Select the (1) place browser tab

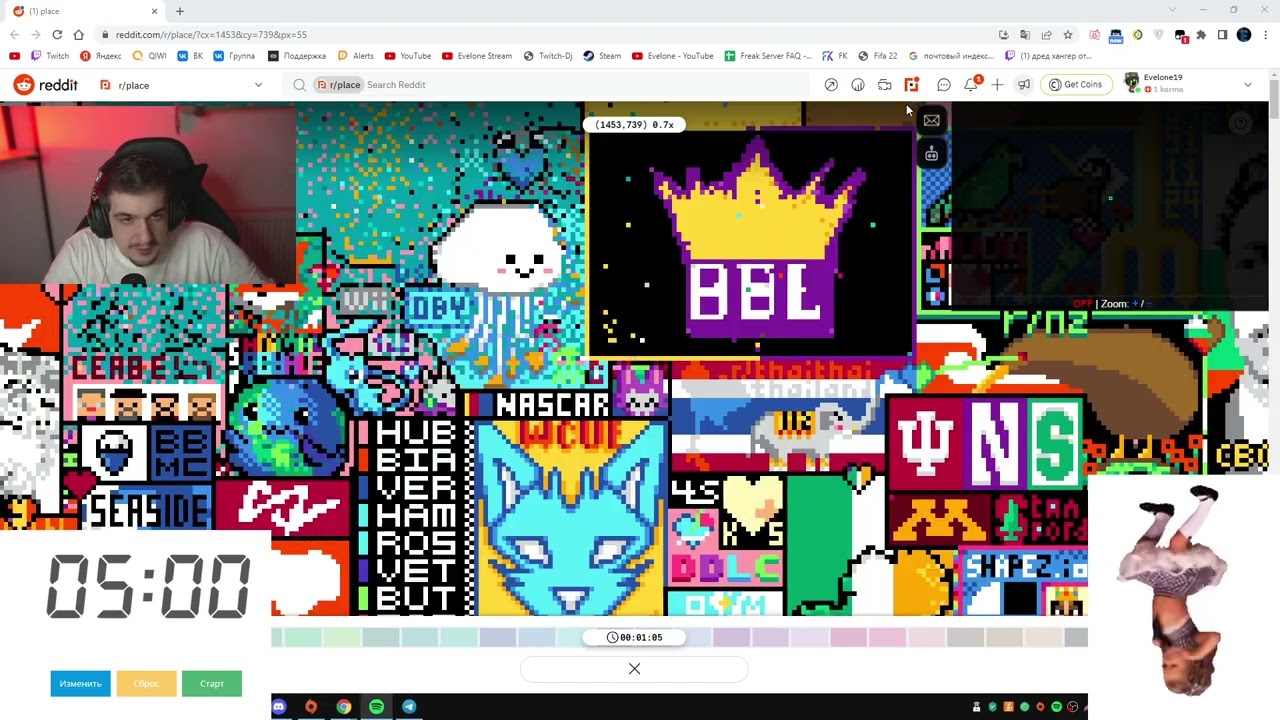(85, 11)
